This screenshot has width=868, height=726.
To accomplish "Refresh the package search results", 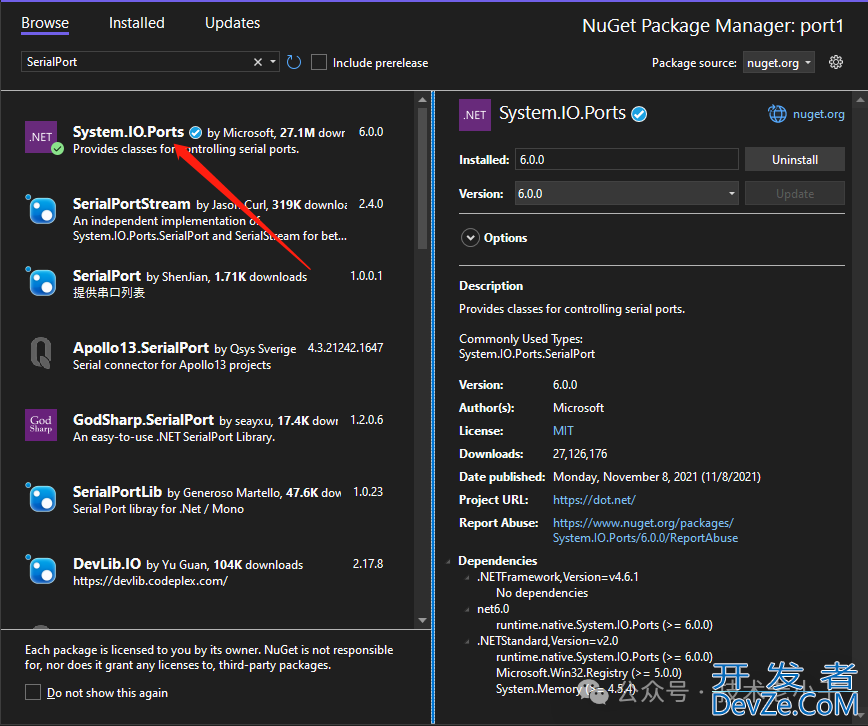I will (294, 63).
